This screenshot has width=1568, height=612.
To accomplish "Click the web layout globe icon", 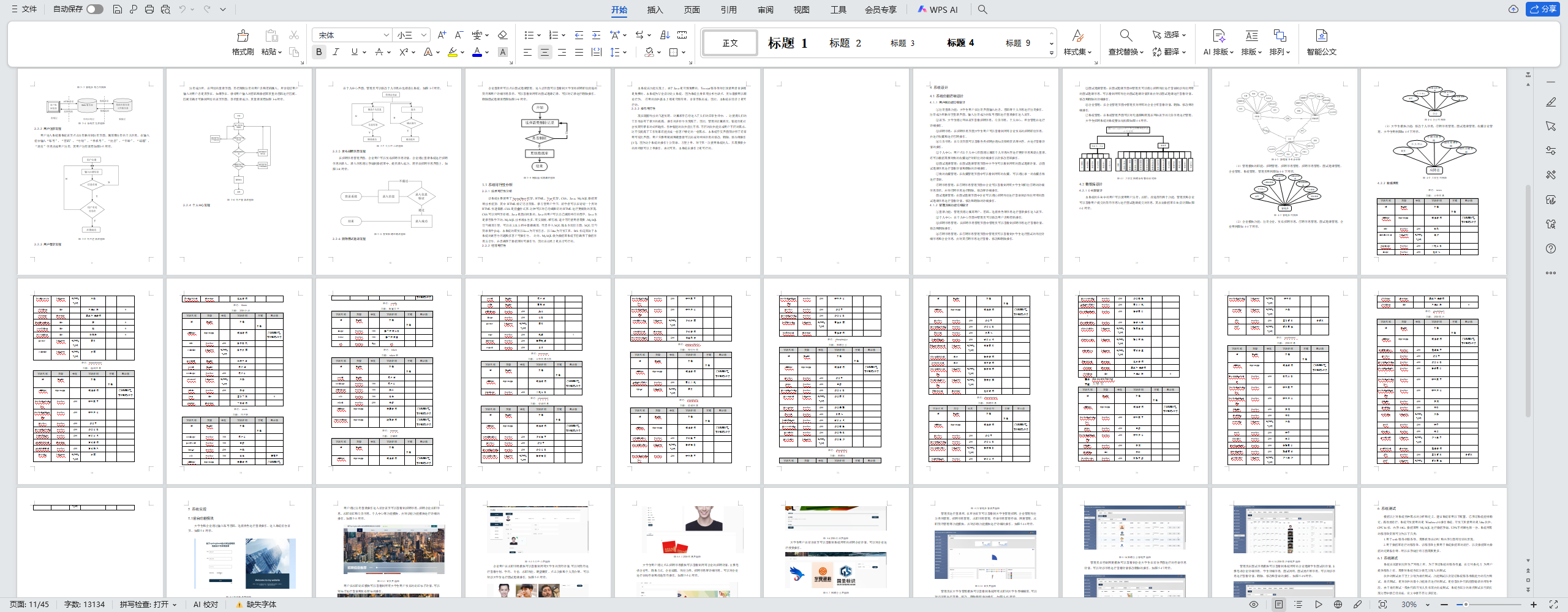I will pyautogui.click(x=1338, y=604).
